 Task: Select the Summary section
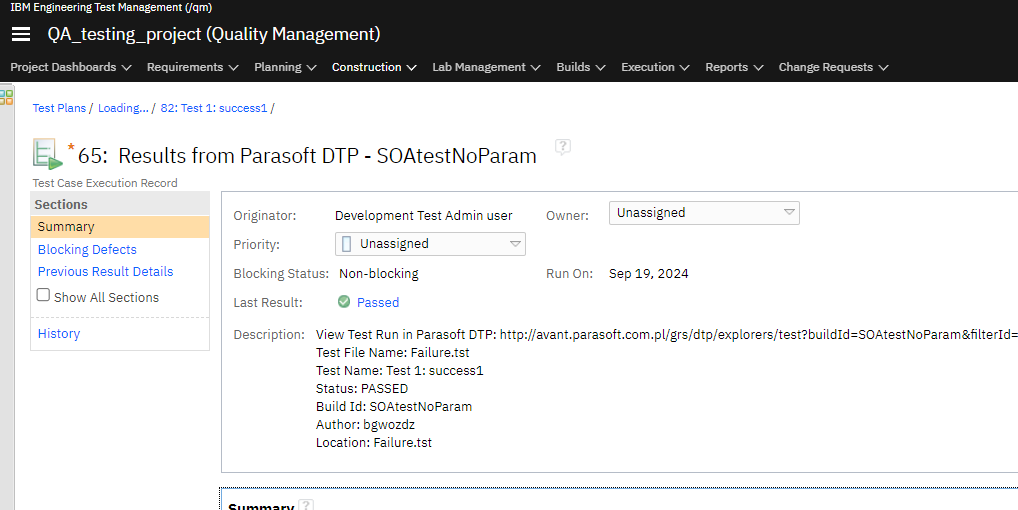click(120, 226)
